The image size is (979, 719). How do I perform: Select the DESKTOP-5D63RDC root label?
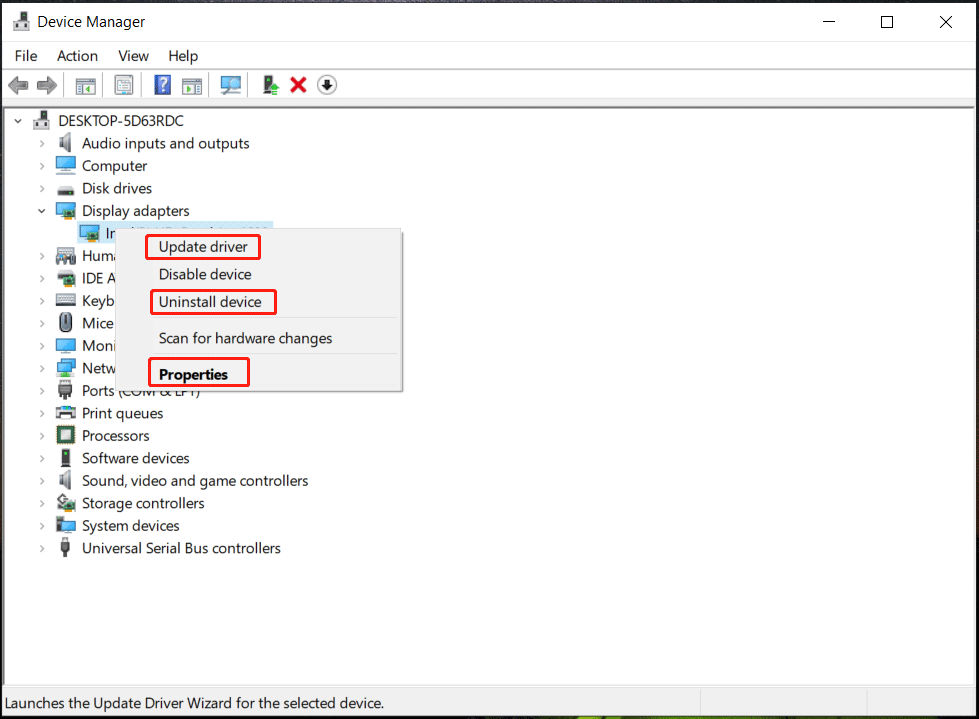tap(121, 120)
